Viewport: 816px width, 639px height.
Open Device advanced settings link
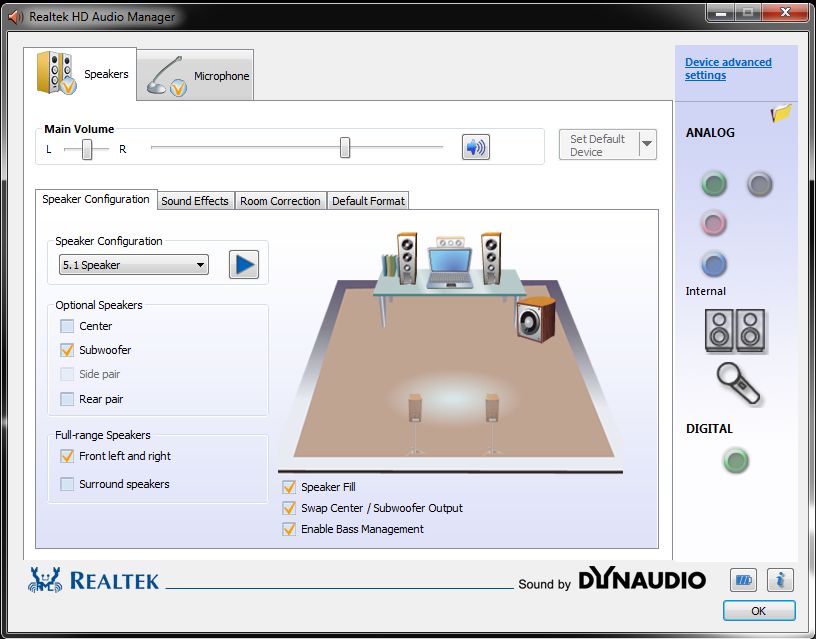point(728,68)
